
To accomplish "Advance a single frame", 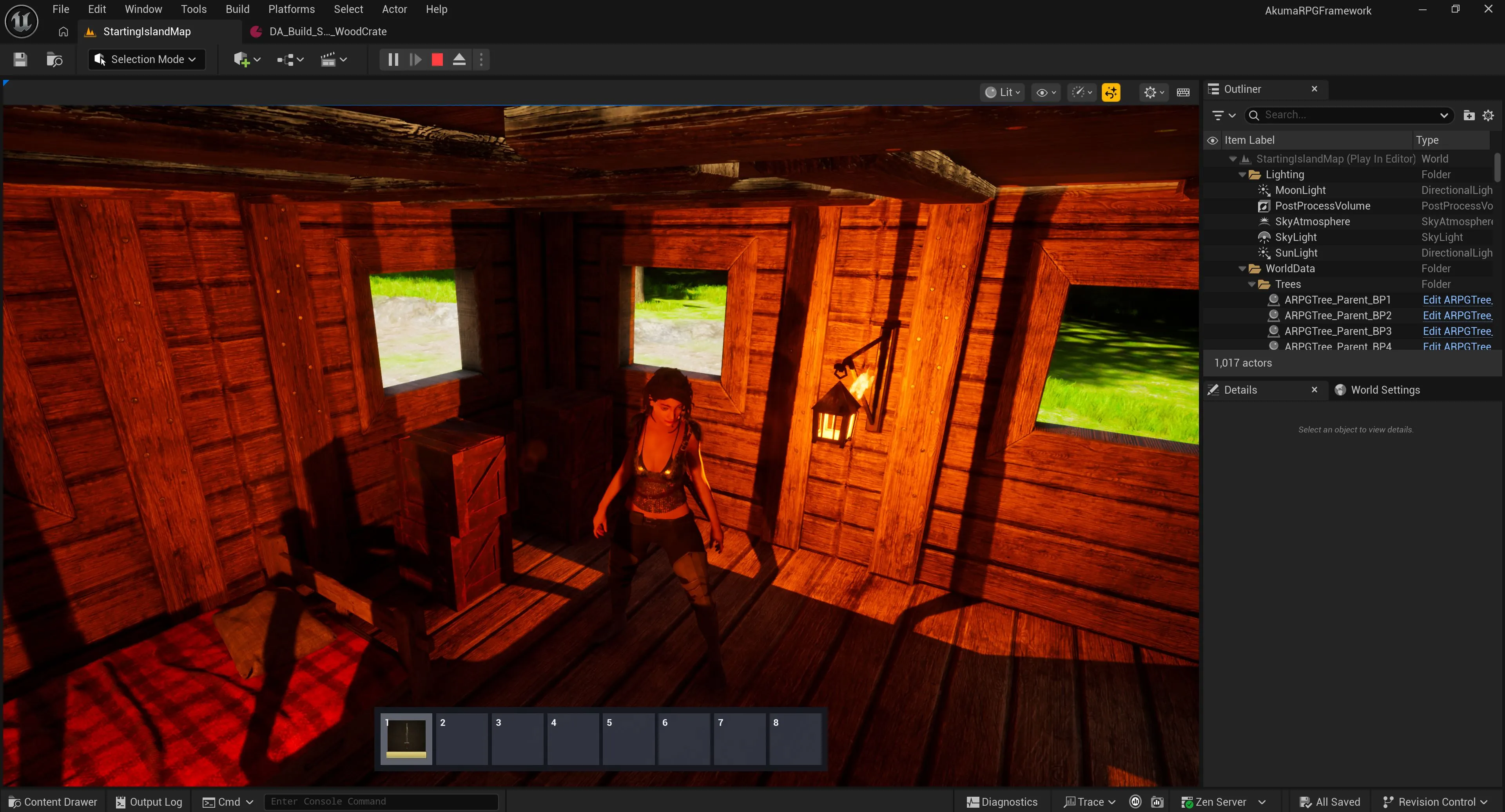I will point(415,60).
